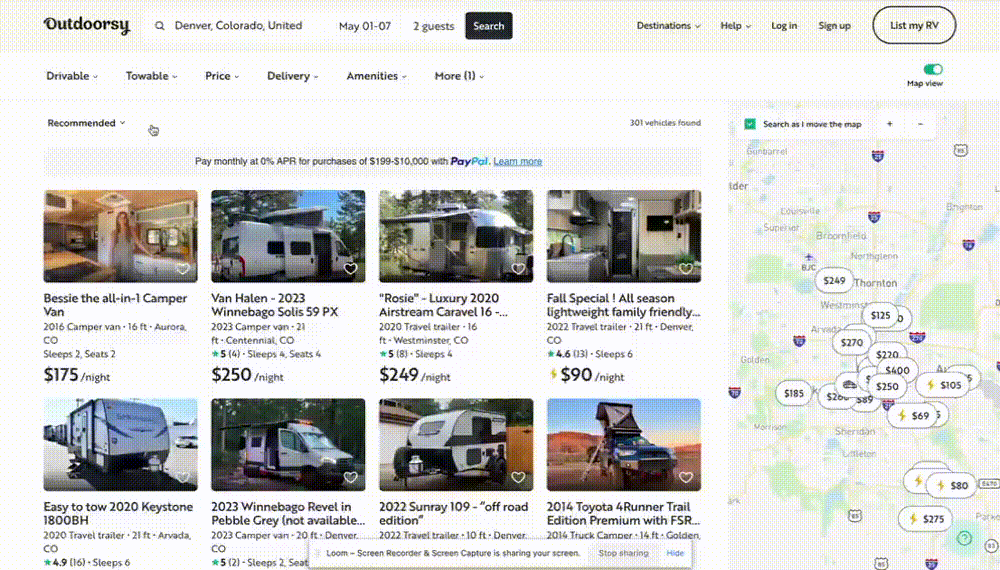Uncheck Search as I move the map

coord(750,124)
